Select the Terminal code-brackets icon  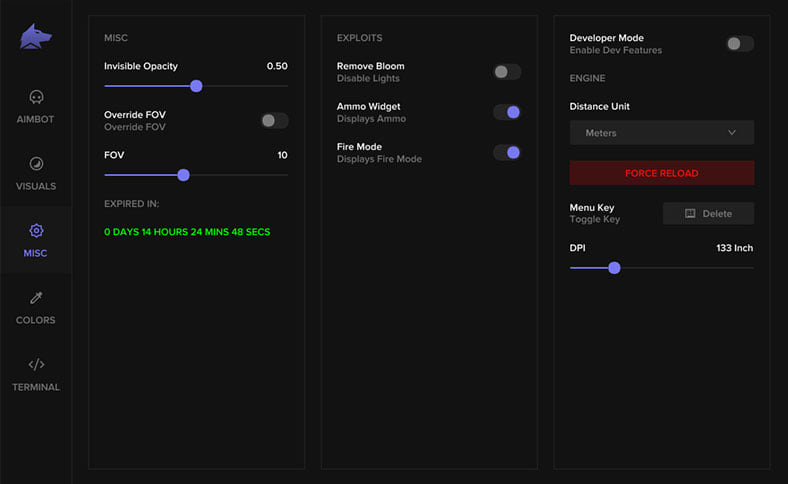pyautogui.click(x=36, y=364)
